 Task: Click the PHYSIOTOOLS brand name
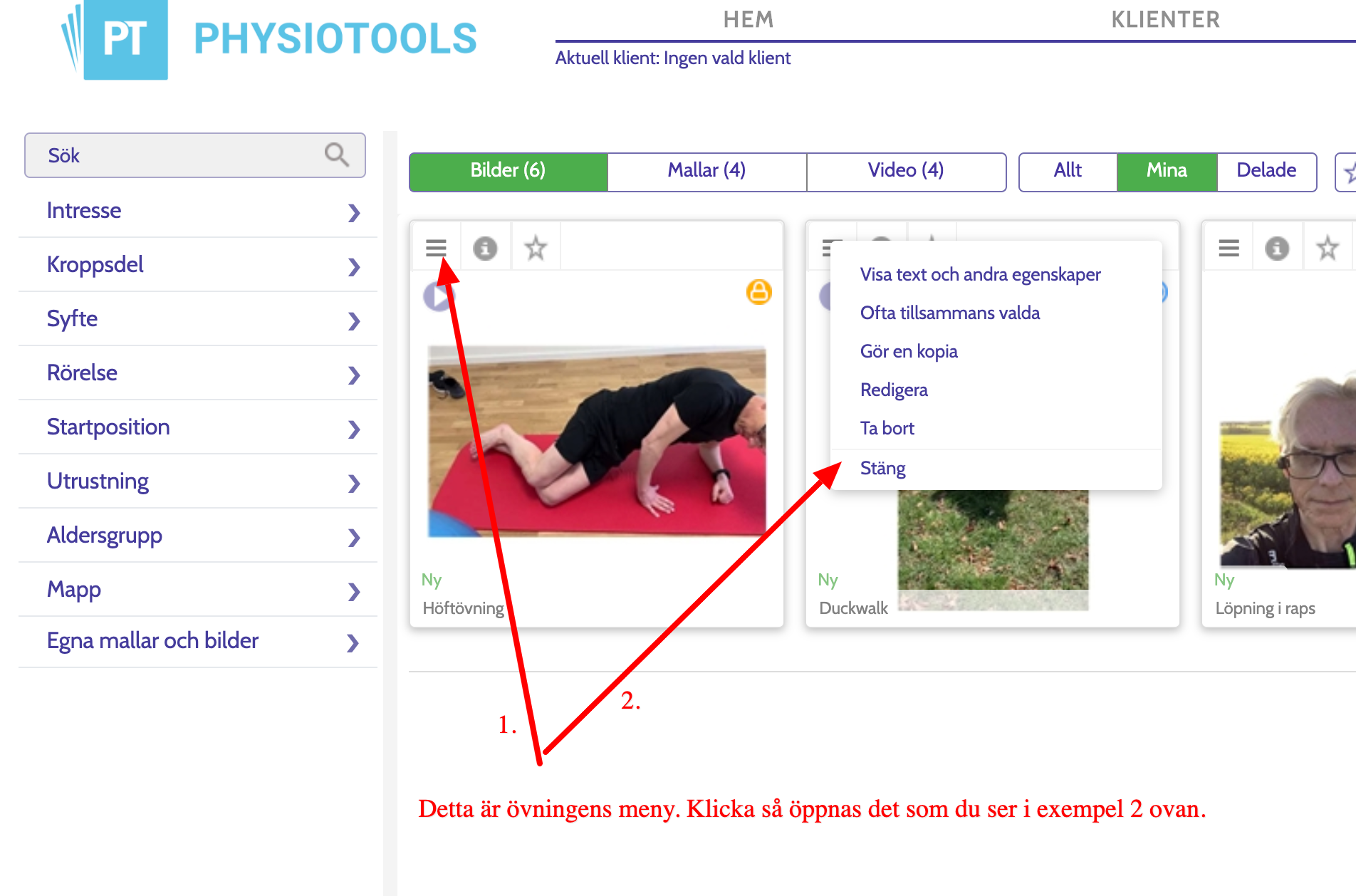point(335,38)
